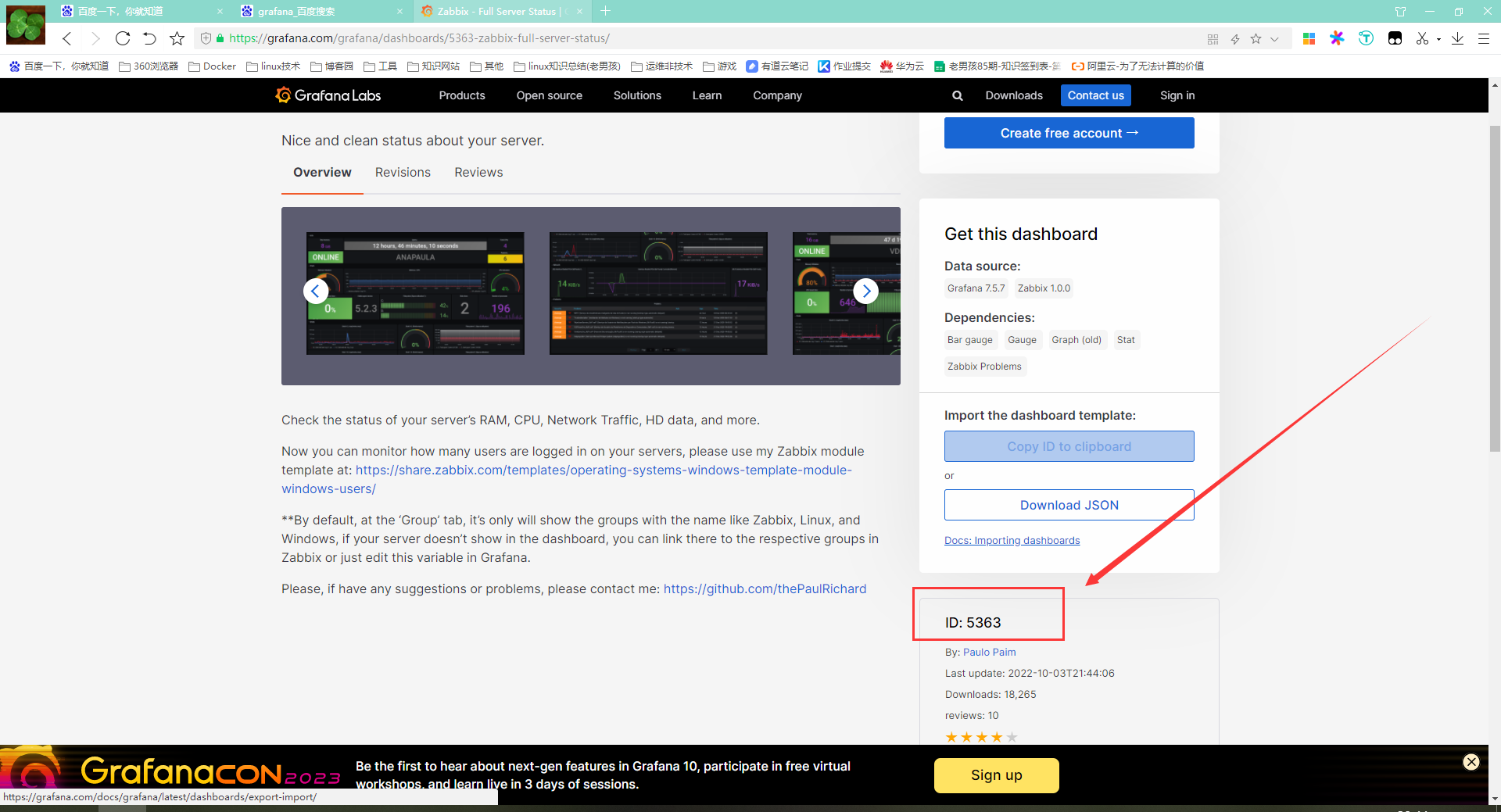
Task: Open the 工具 bookmark folder
Action: point(381,66)
